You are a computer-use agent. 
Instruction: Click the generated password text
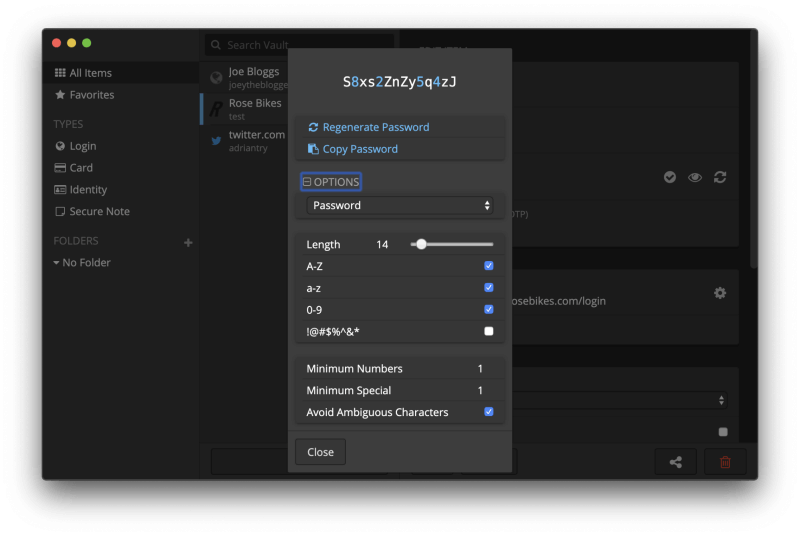click(399, 82)
